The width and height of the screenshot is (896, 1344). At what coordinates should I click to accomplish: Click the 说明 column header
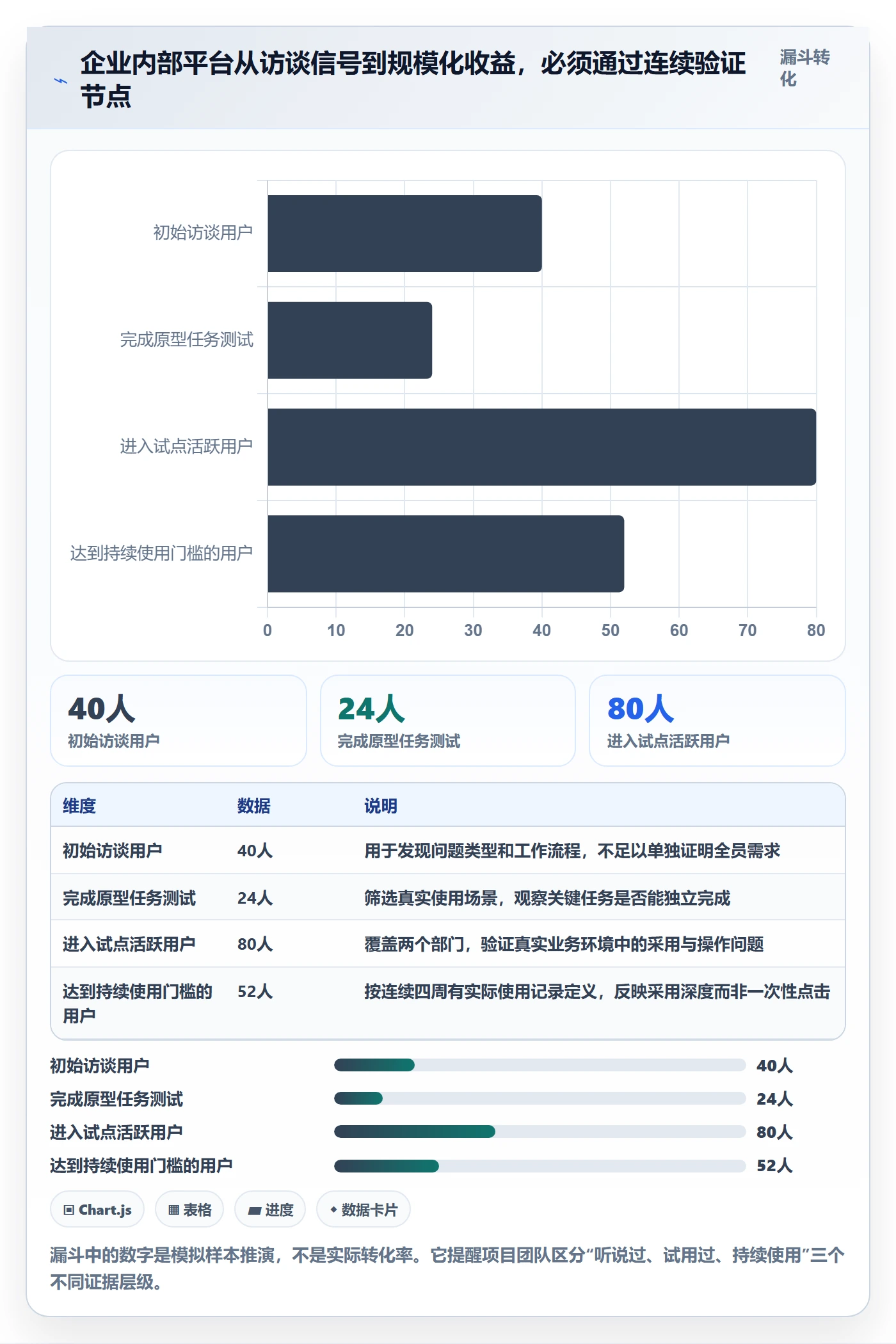381,806
